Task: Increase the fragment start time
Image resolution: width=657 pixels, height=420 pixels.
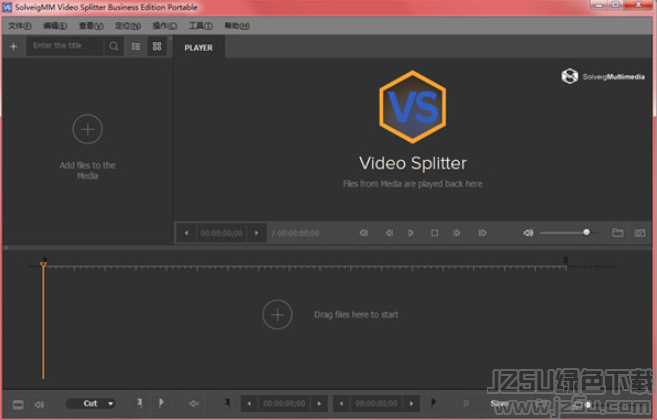Action: click(319, 404)
